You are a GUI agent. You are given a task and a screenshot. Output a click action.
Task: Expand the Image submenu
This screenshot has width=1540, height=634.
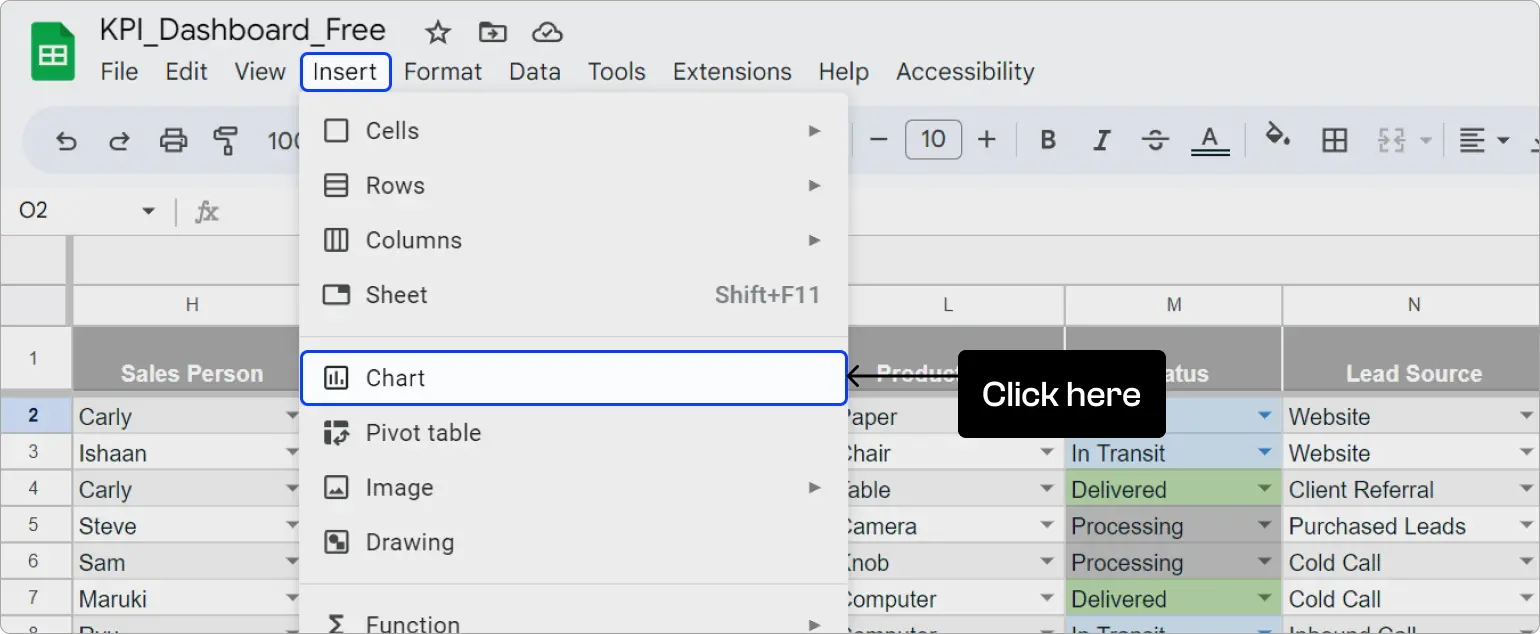(x=813, y=487)
